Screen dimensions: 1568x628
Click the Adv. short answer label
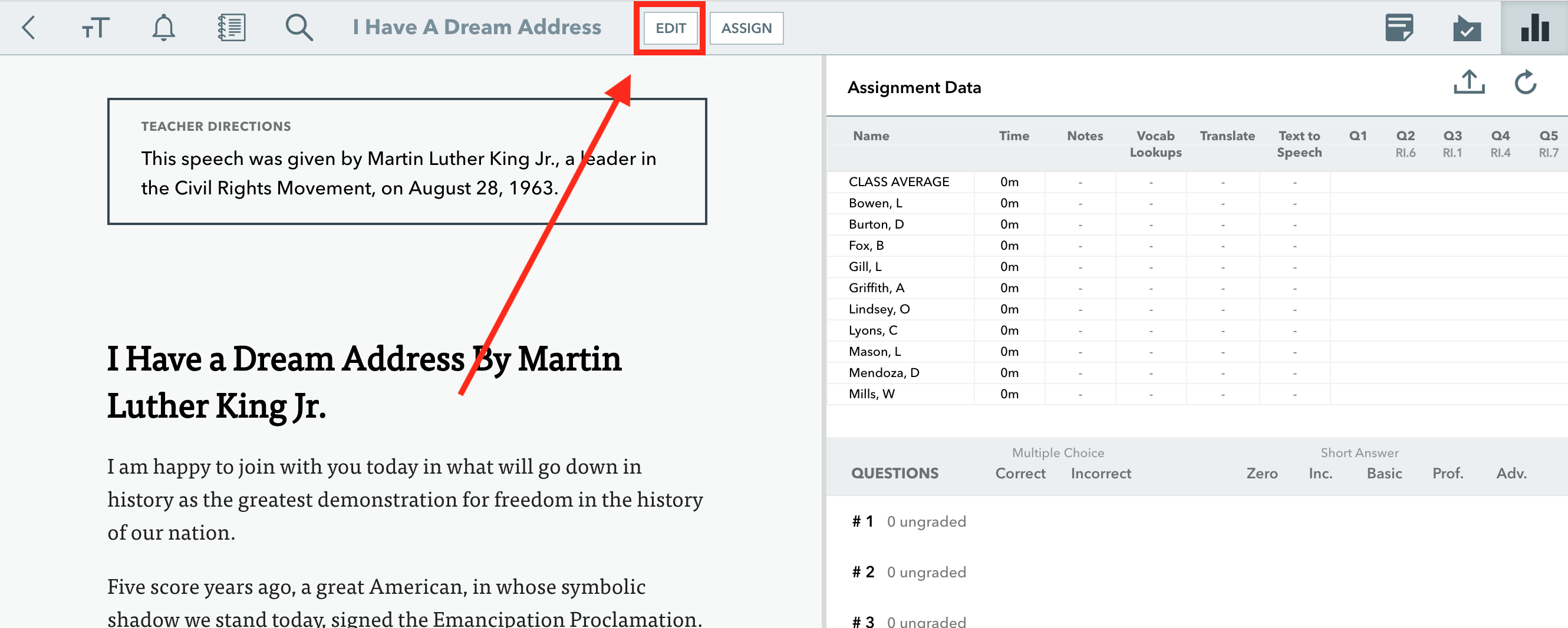[1511, 474]
